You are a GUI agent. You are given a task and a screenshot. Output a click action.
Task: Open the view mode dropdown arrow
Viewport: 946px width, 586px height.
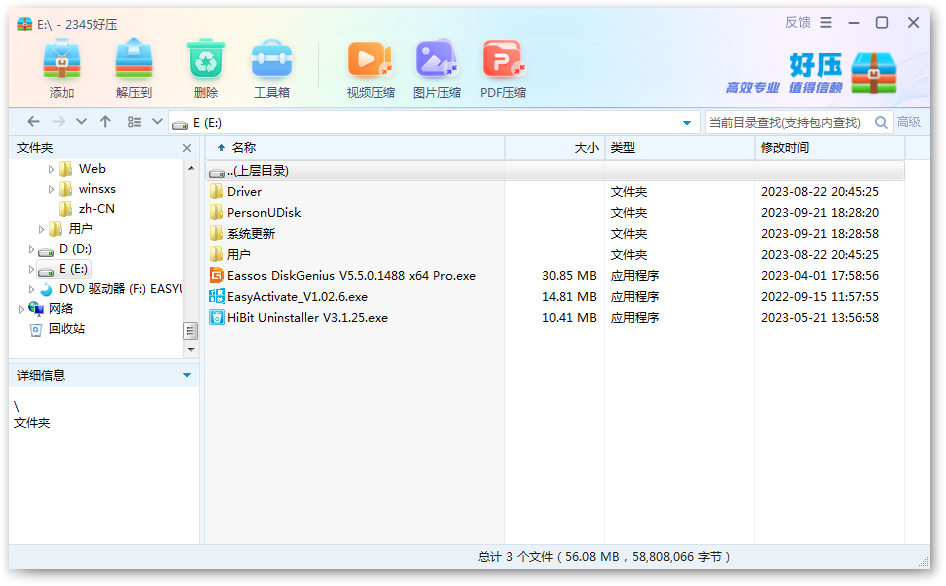(x=157, y=122)
